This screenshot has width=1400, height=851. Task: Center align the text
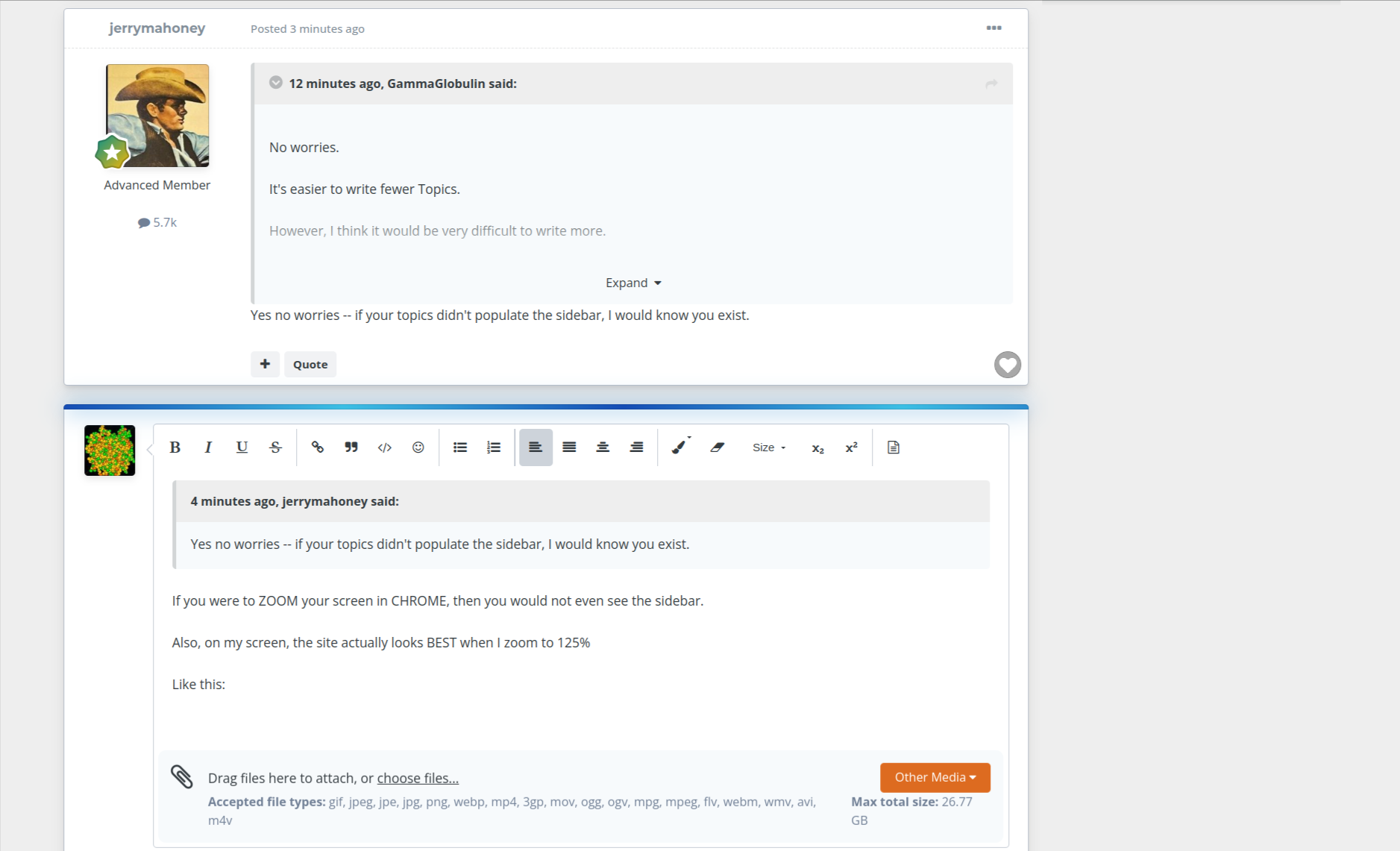click(x=603, y=448)
